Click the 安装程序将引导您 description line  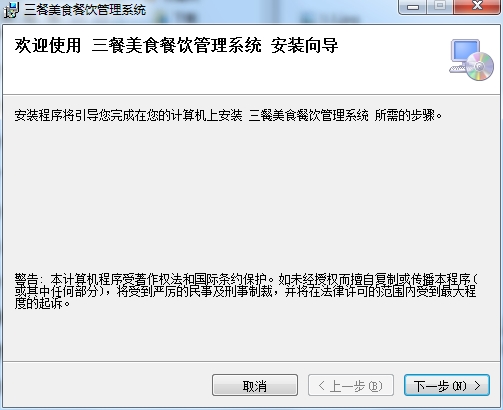(x=228, y=115)
